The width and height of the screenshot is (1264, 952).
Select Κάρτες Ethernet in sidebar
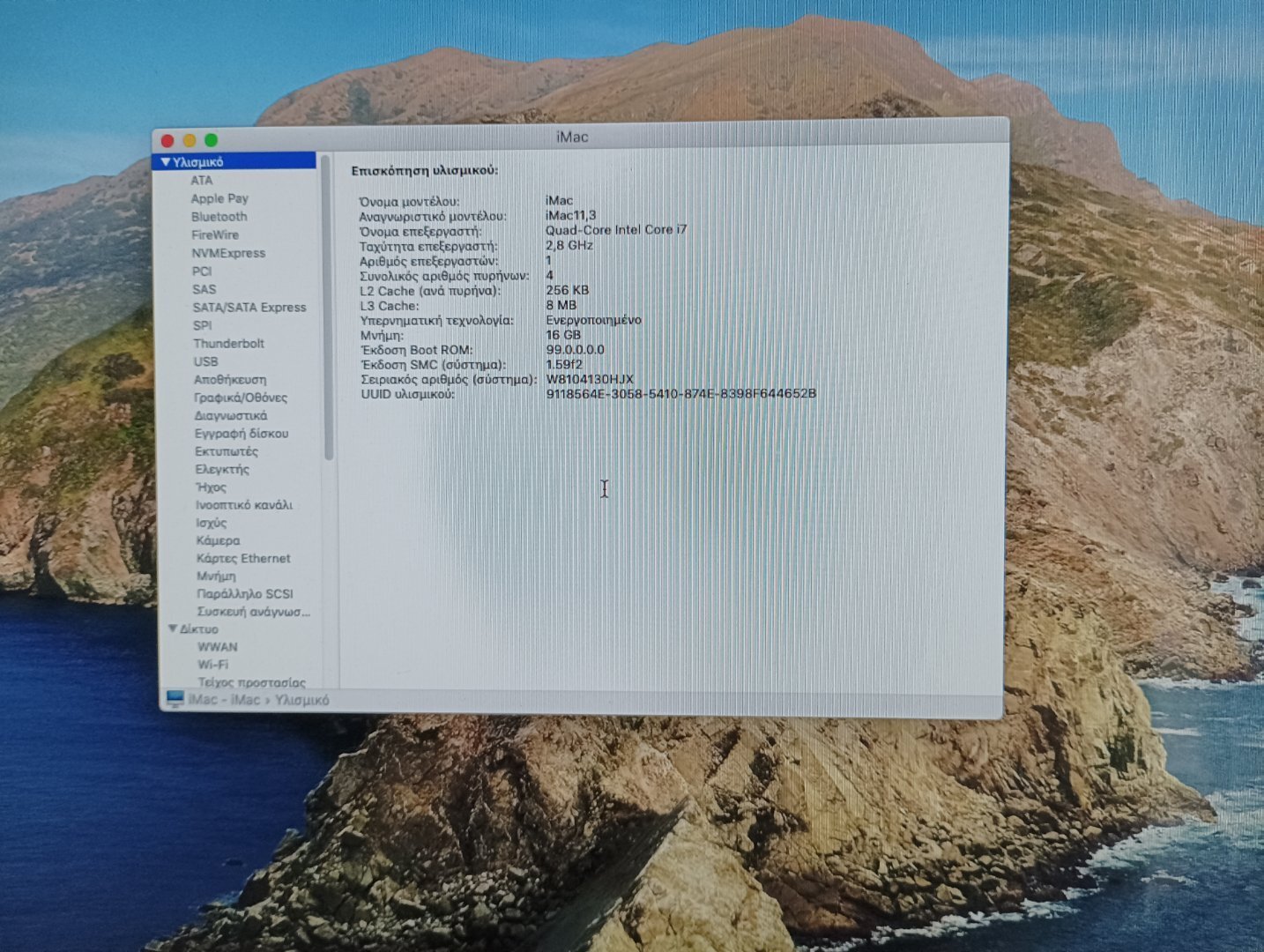pos(243,558)
